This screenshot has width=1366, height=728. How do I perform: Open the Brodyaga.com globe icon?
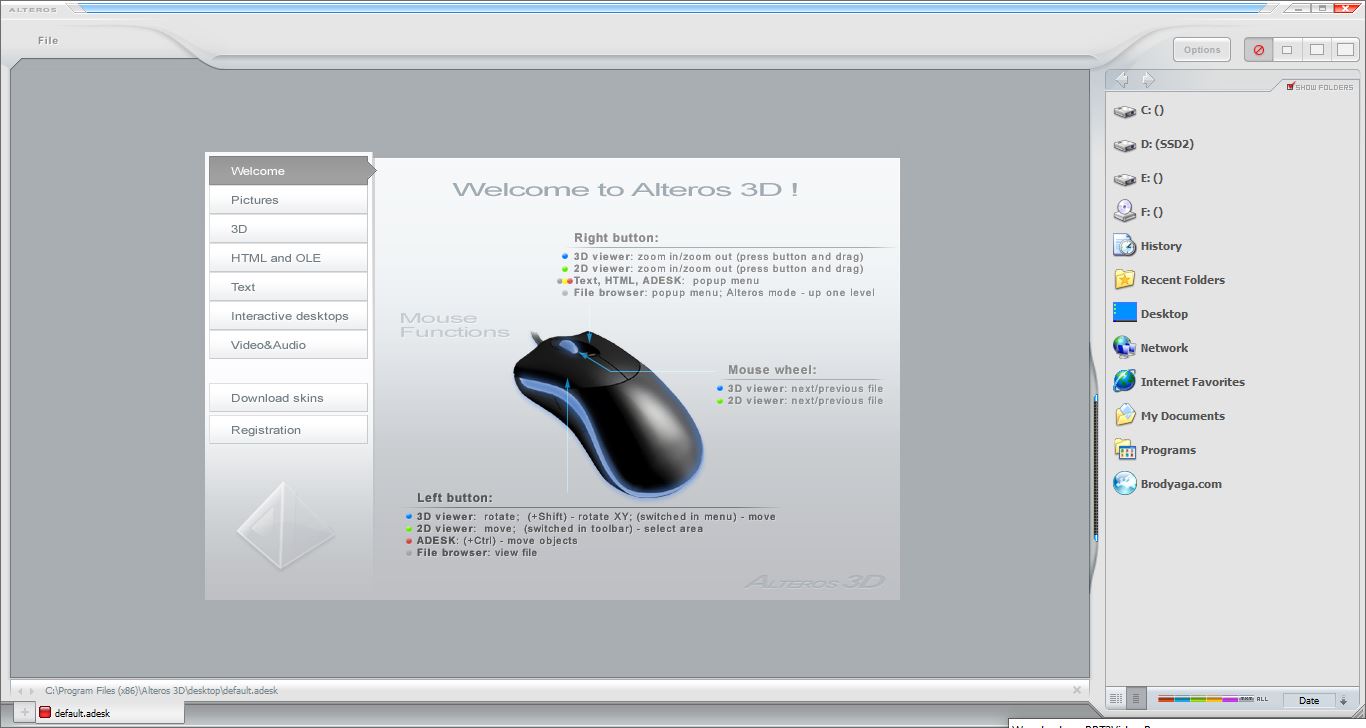point(1124,484)
